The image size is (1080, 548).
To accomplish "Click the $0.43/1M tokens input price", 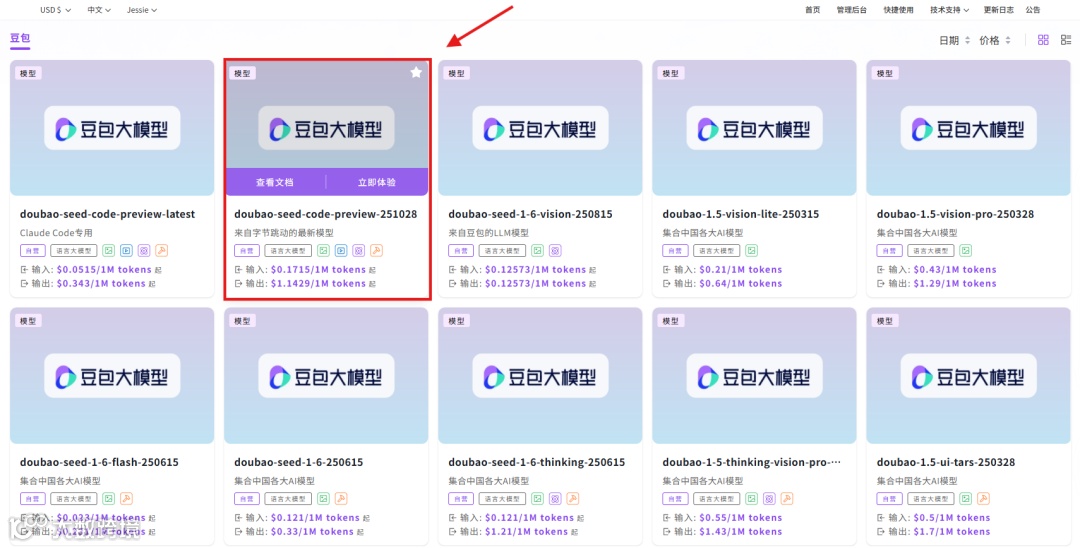I will [x=955, y=269].
